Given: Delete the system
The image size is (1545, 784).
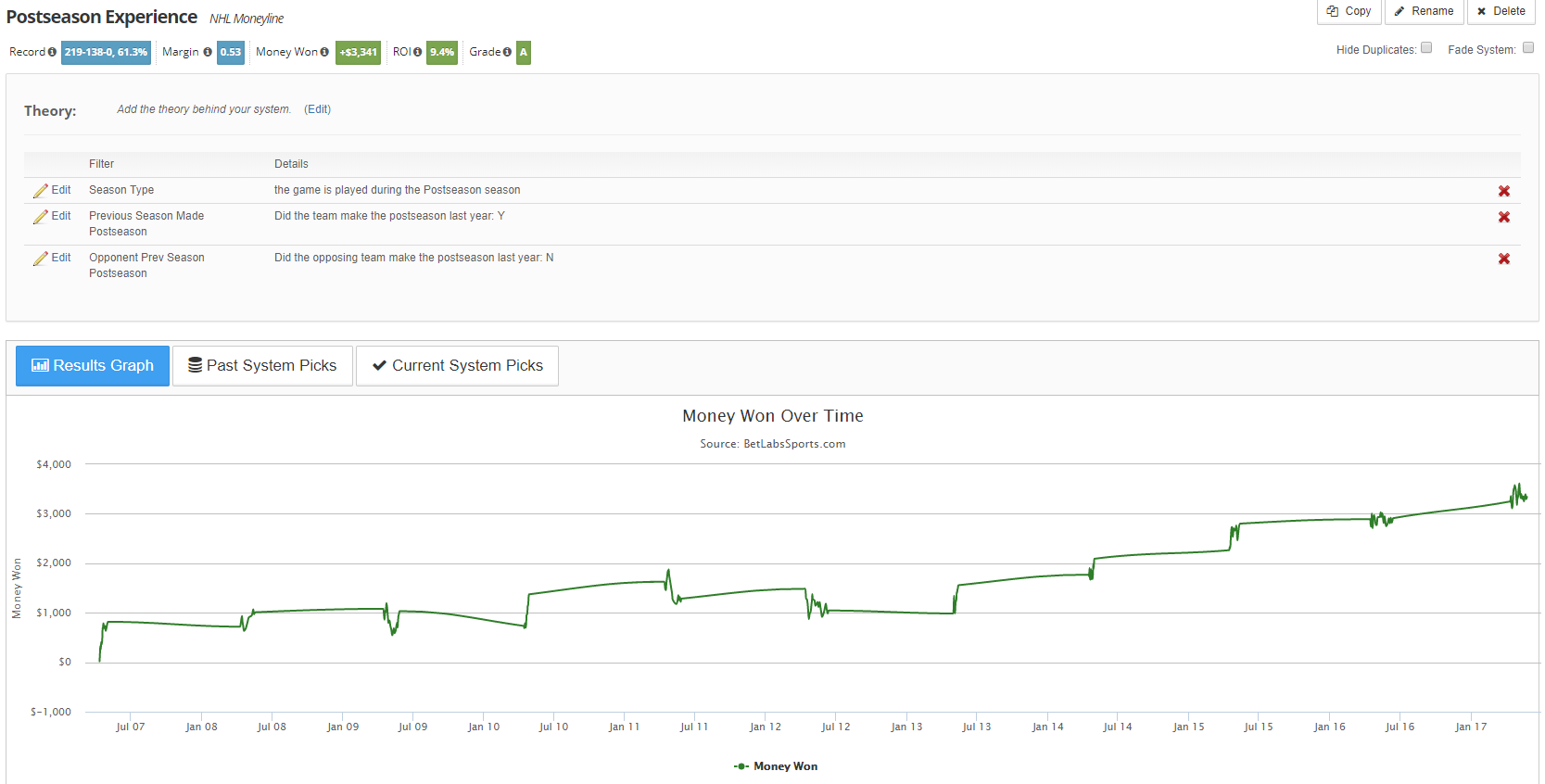Looking at the screenshot, I should [1501, 11].
